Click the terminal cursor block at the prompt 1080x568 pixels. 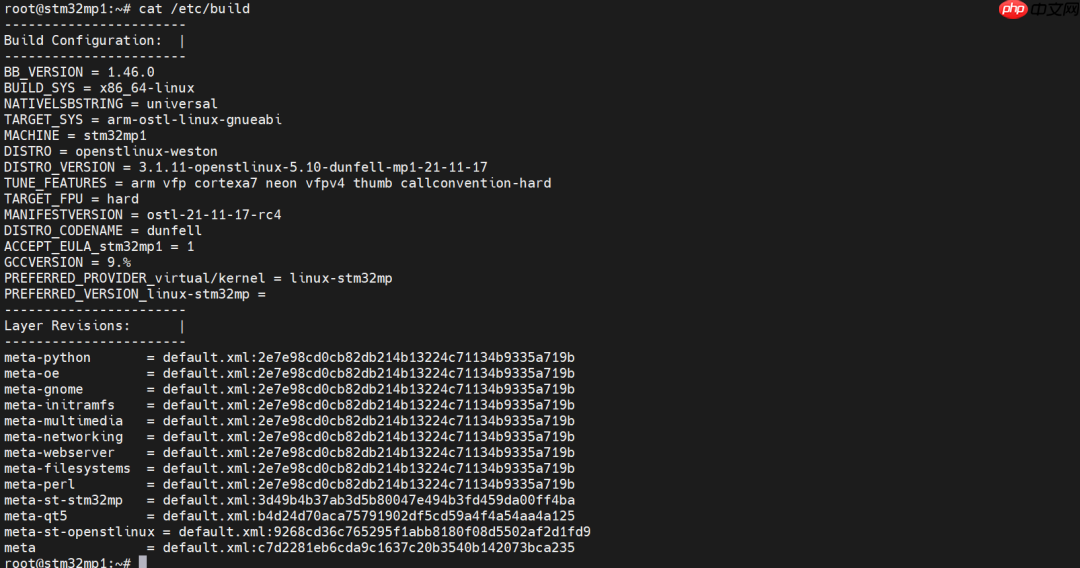click(143, 562)
